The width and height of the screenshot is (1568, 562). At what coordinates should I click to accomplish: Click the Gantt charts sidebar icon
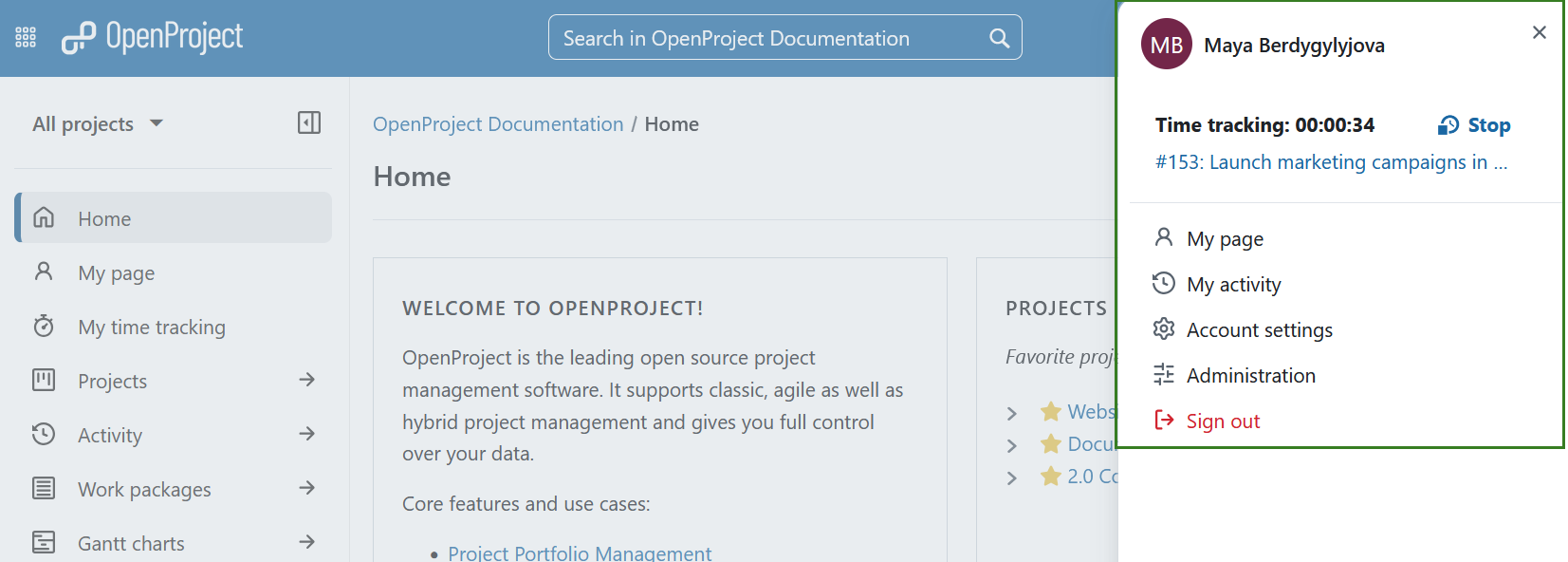tap(44, 543)
